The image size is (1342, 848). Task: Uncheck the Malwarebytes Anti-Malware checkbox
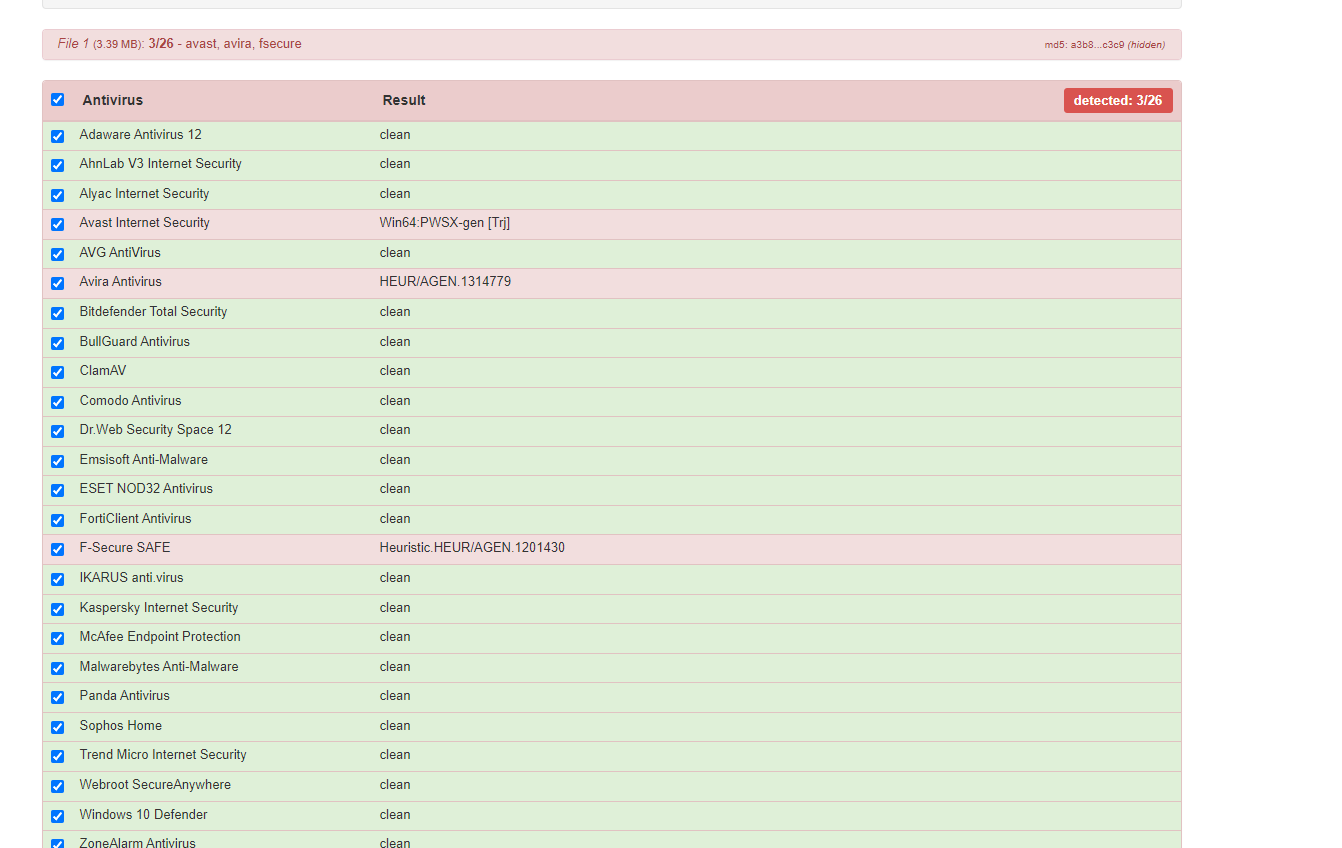pyautogui.click(x=57, y=668)
